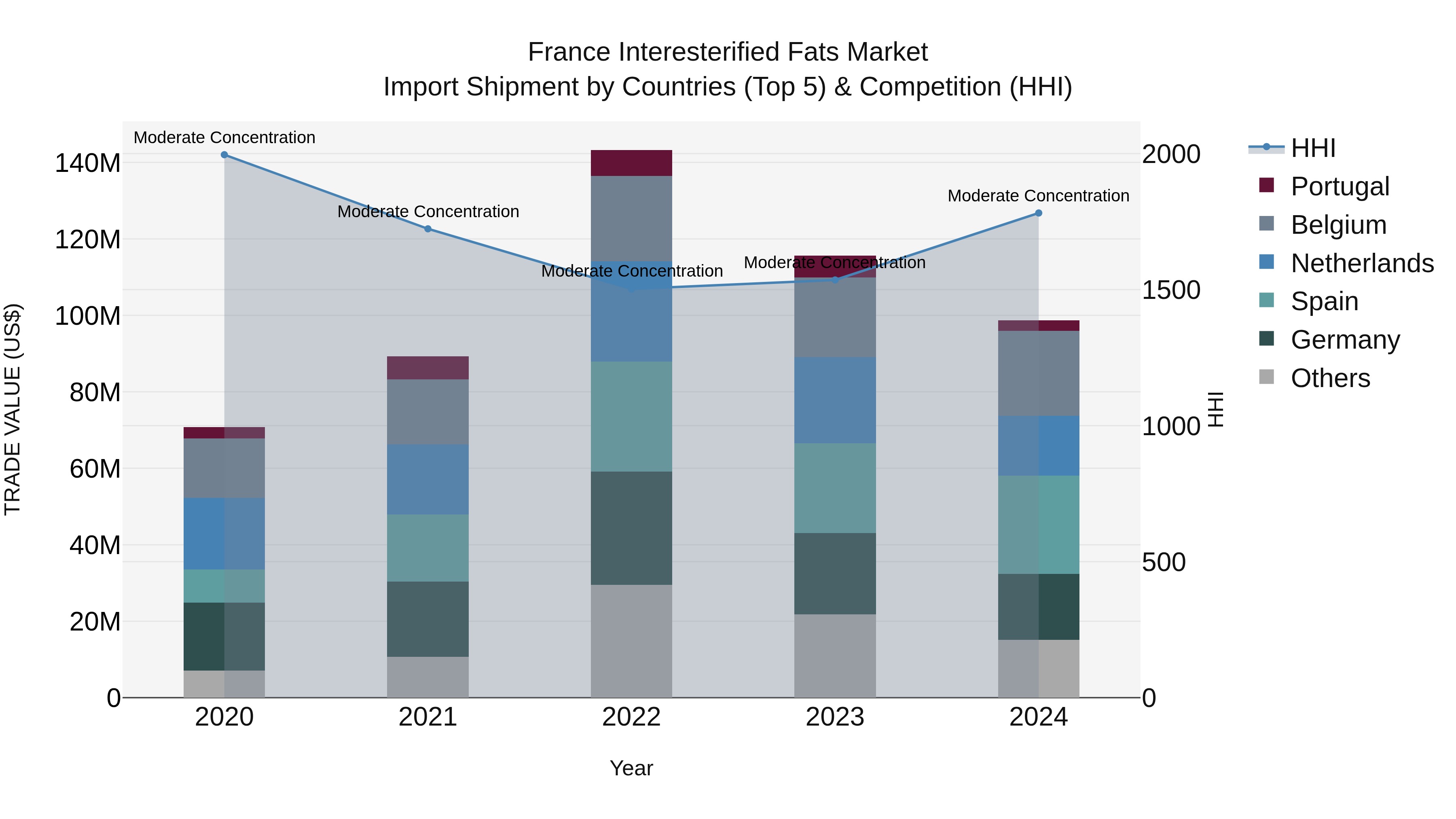Click the 2022 Spain bar segment
The image size is (1456, 819).
(631, 417)
